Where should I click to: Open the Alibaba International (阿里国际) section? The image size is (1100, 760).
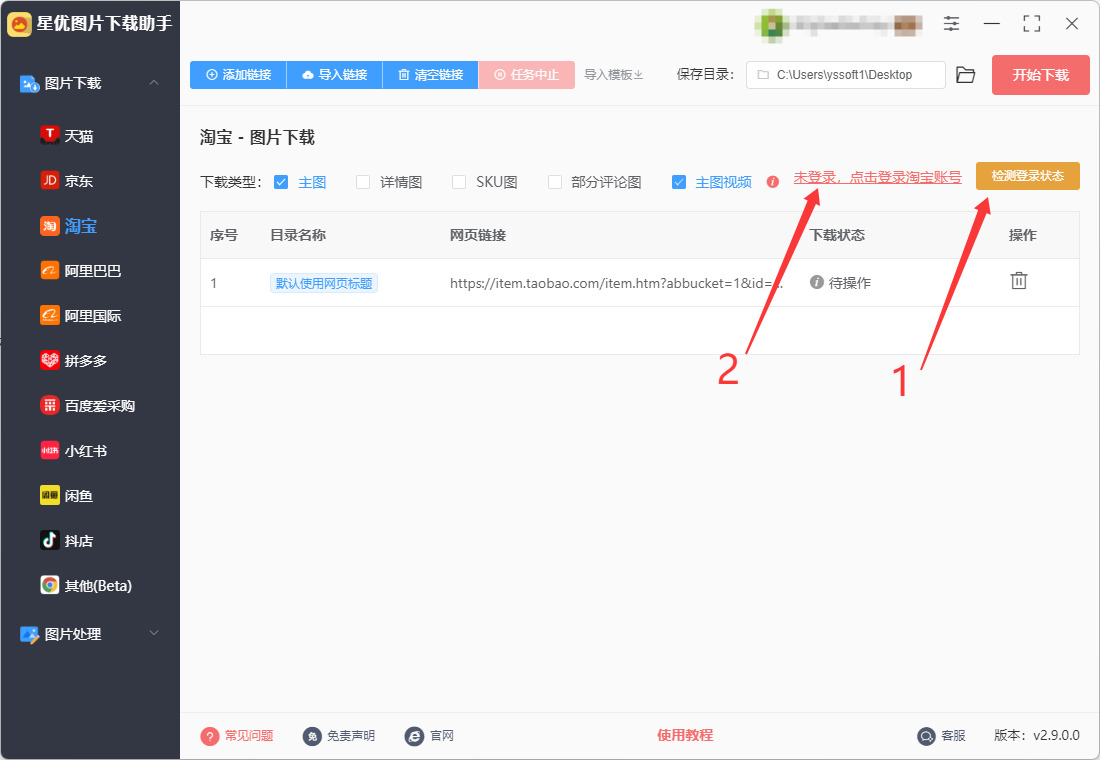[x=81, y=316]
